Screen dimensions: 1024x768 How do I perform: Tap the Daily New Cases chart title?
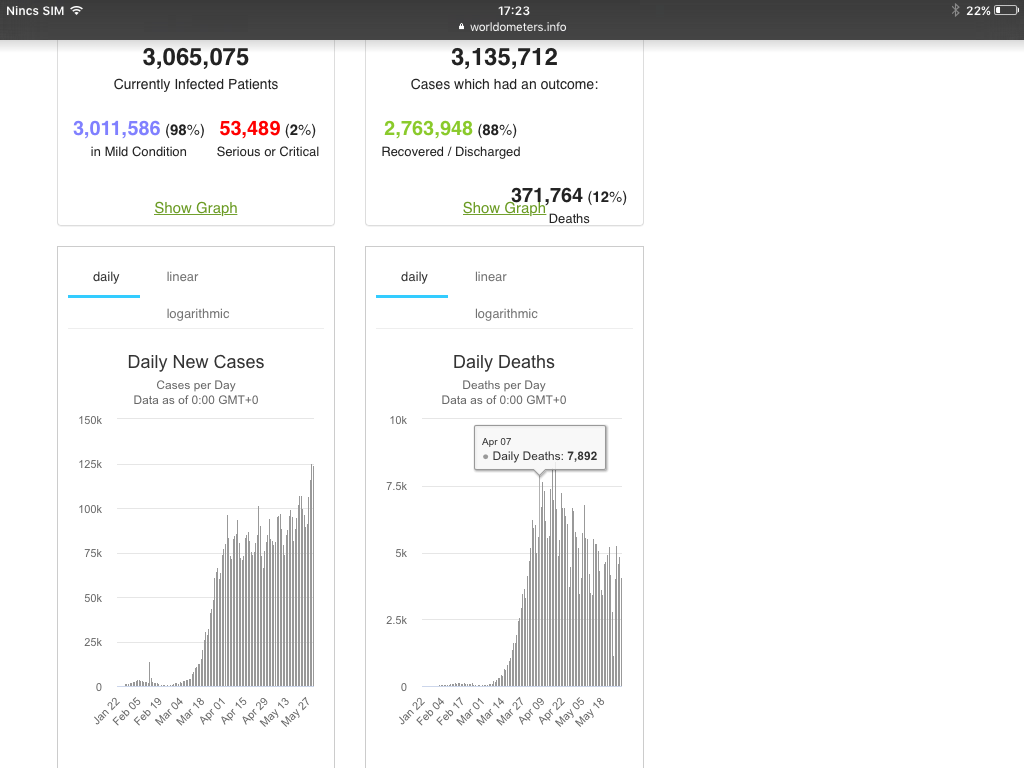pos(195,362)
